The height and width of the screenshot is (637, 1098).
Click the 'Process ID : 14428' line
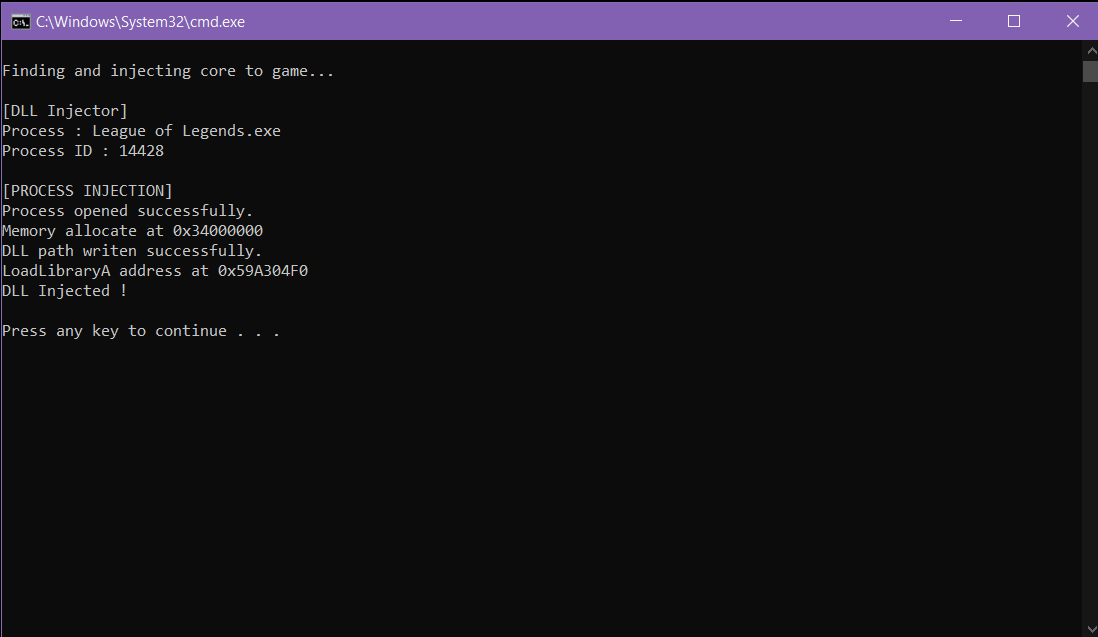click(83, 151)
